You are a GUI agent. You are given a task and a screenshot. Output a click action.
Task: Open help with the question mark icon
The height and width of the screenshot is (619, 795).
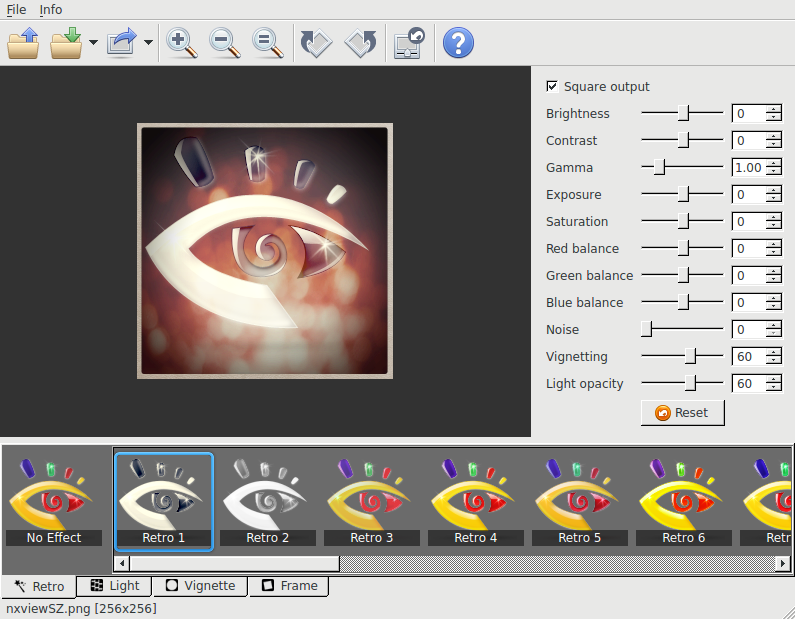pos(458,43)
